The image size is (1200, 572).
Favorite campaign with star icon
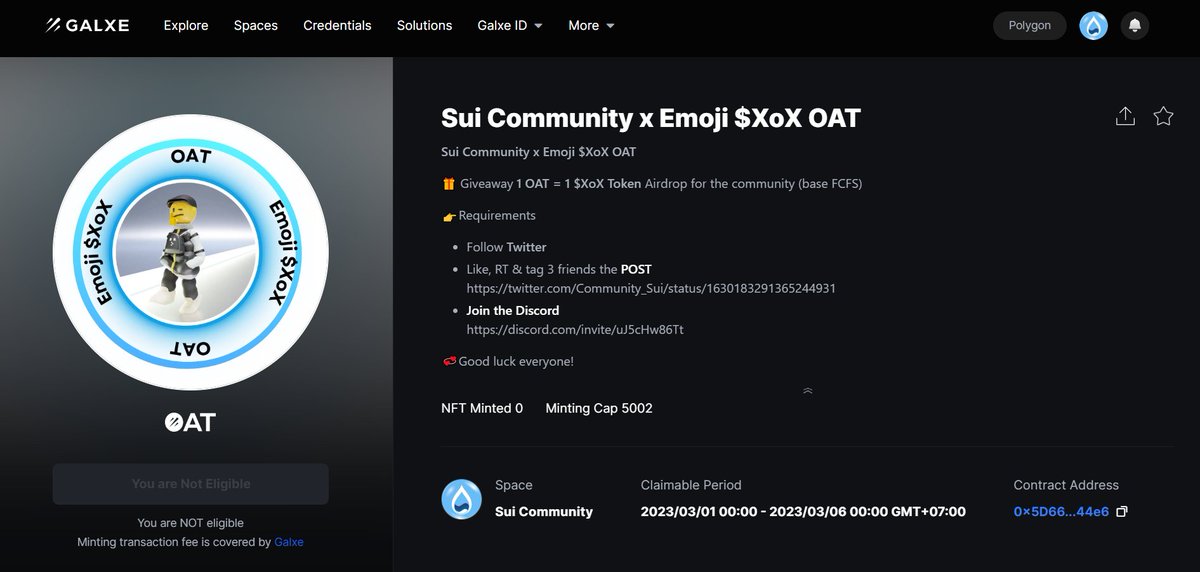coord(1163,116)
